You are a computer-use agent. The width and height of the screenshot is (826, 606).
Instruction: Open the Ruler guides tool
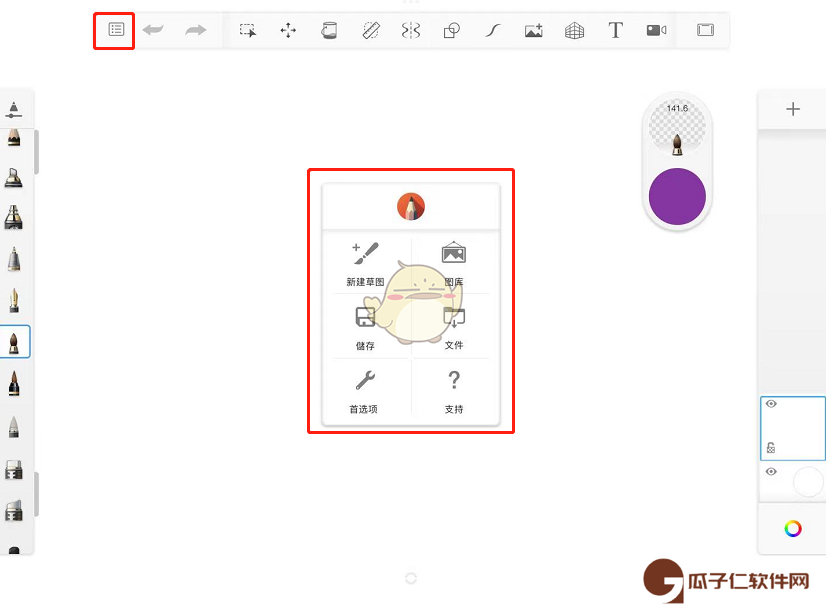[371, 31]
